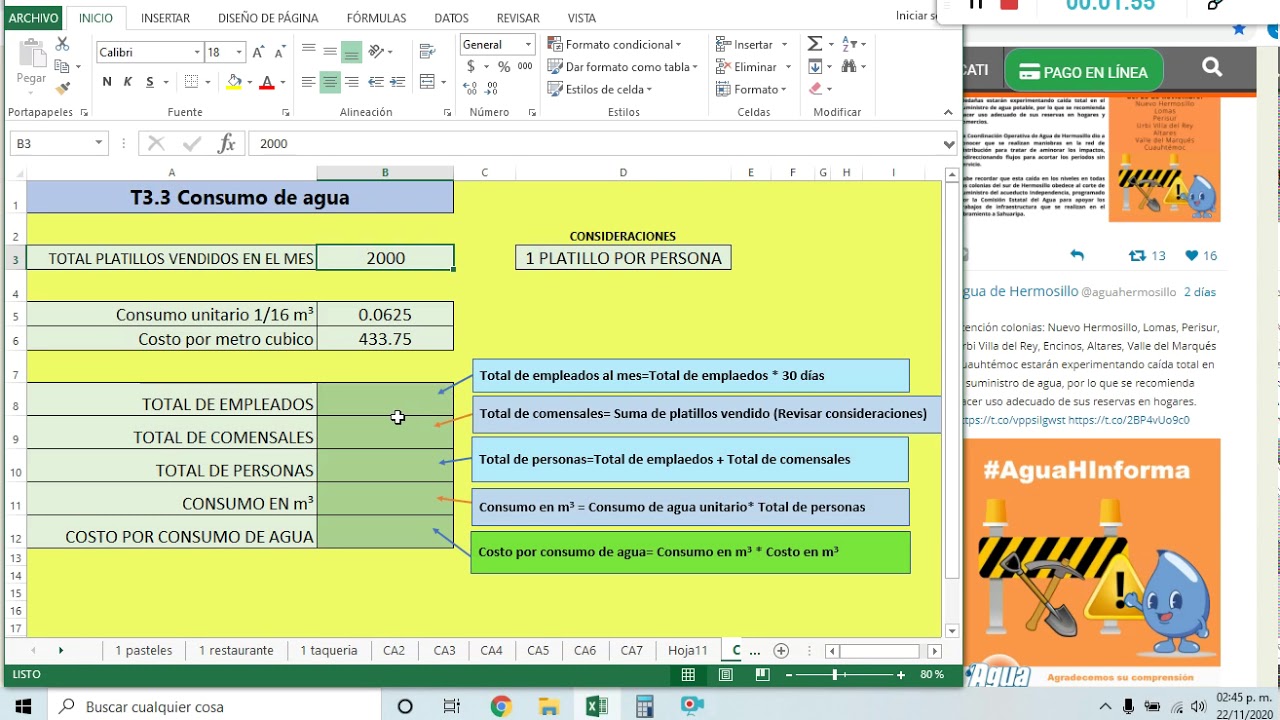
Task: Open the font size 18 dropdown
Action: (239, 52)
